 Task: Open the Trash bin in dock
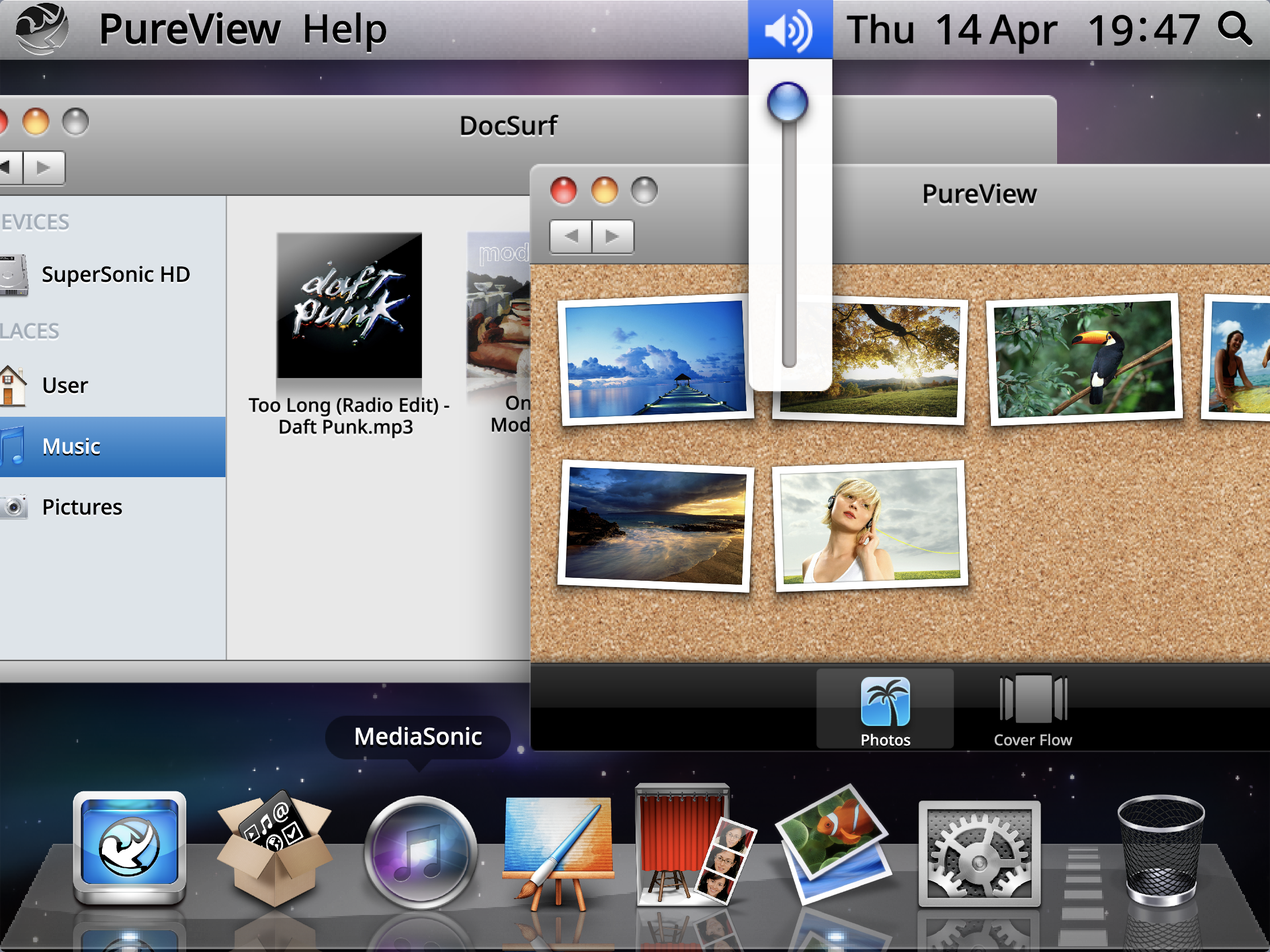1160,851
